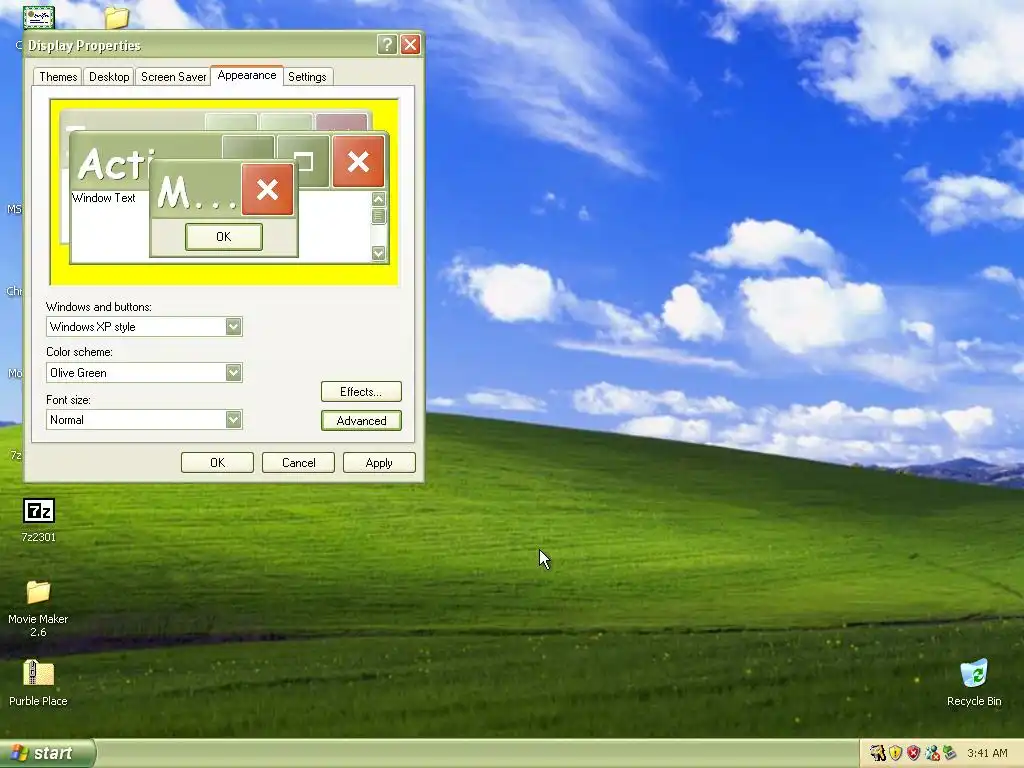Click the yellow warning shield tray icon

[895, 753]
